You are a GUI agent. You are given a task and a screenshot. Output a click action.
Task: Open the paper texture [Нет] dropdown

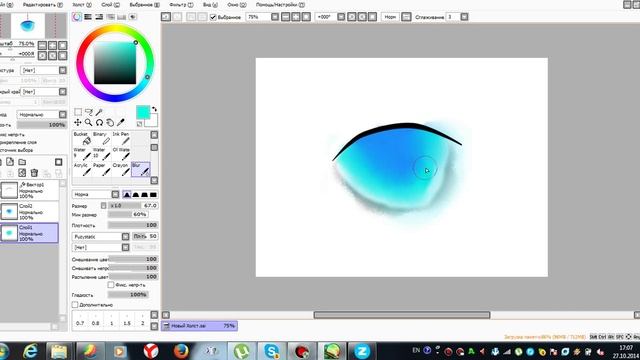[44, 70]
